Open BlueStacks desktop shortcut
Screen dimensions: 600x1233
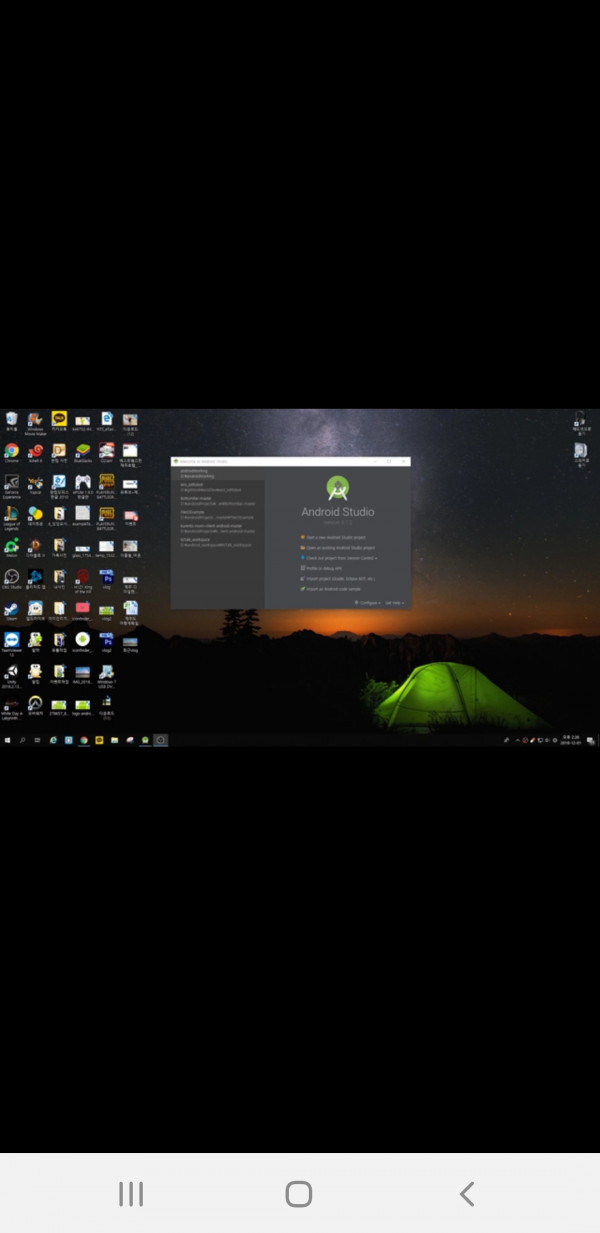coord(83,452)
